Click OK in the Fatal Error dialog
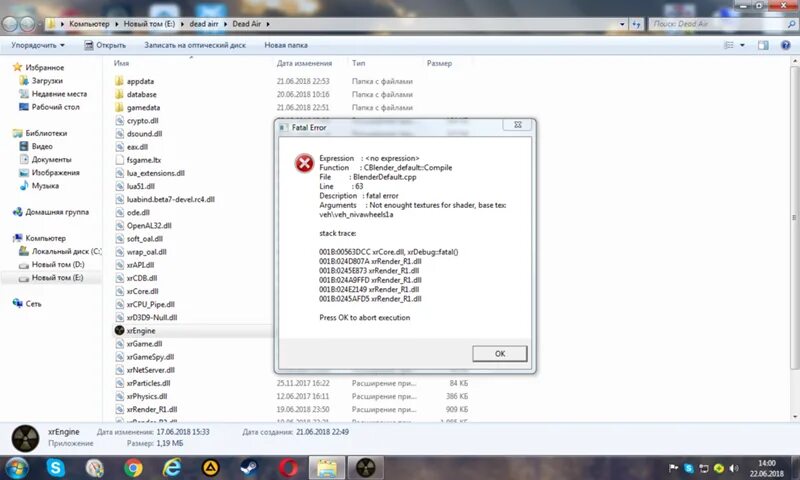Screen dimensions: 800x480 tap(499, 353)
